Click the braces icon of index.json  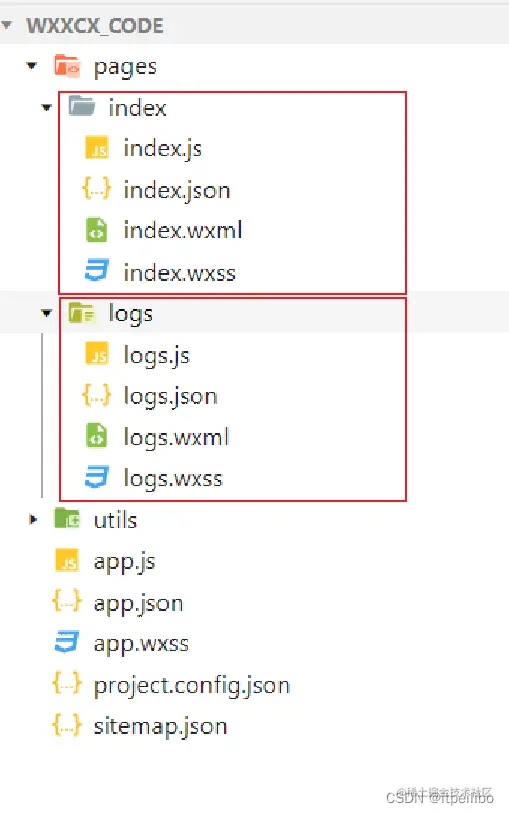pos(97,188)
